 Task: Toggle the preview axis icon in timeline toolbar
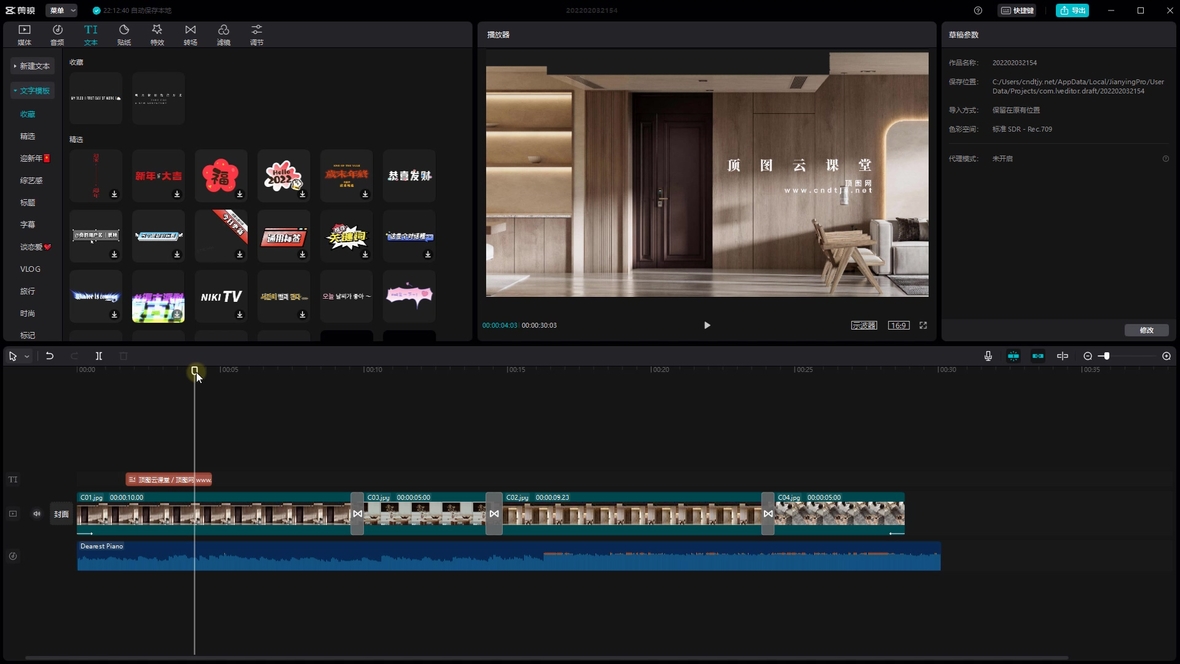tap(1062, 356)
